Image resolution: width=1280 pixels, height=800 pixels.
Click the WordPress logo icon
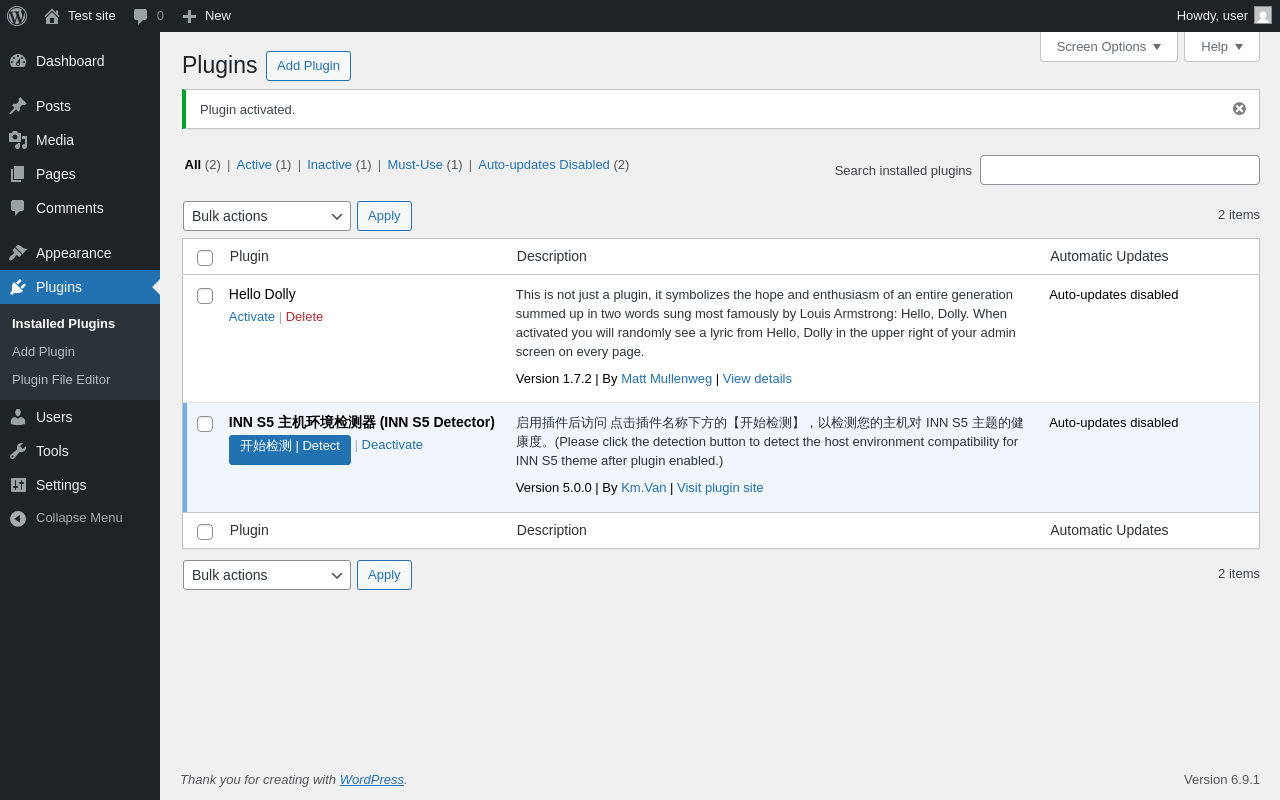click(x=17, y=16)
